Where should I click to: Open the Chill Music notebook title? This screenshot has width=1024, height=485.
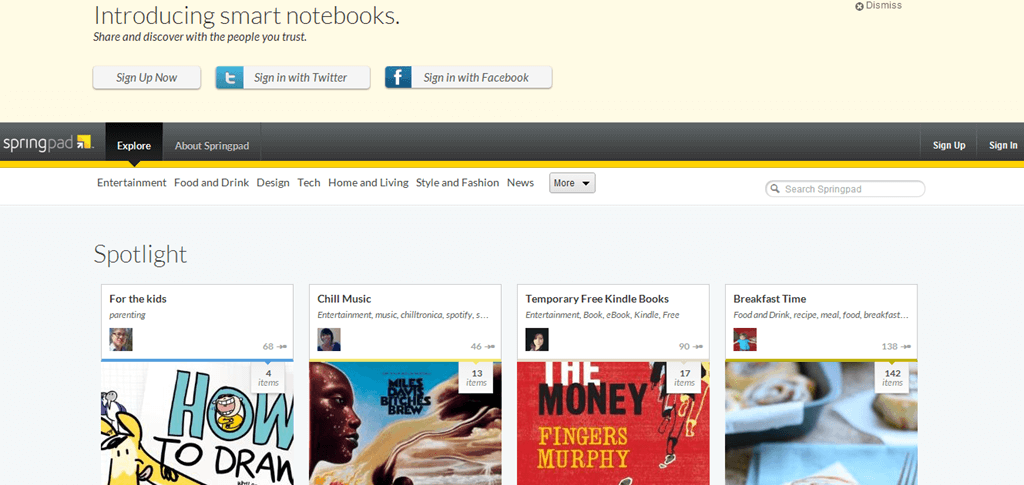[x=344, y=299]
